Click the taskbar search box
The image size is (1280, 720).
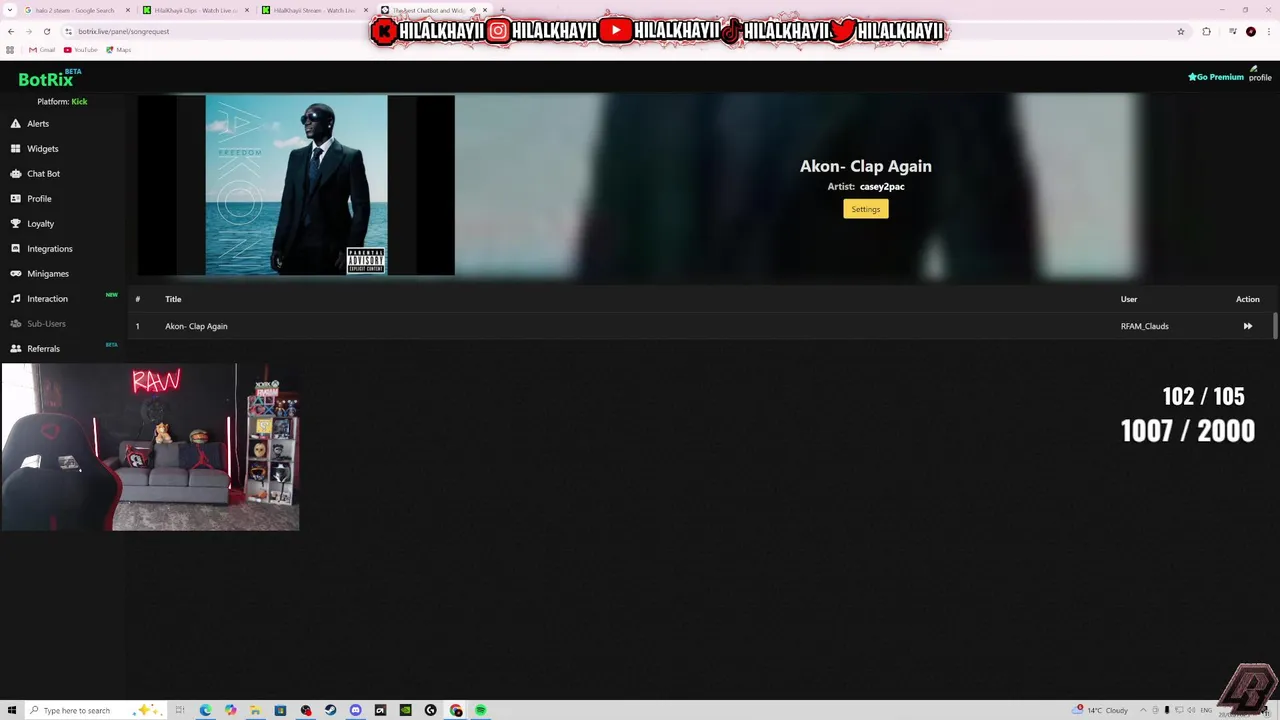94,710
